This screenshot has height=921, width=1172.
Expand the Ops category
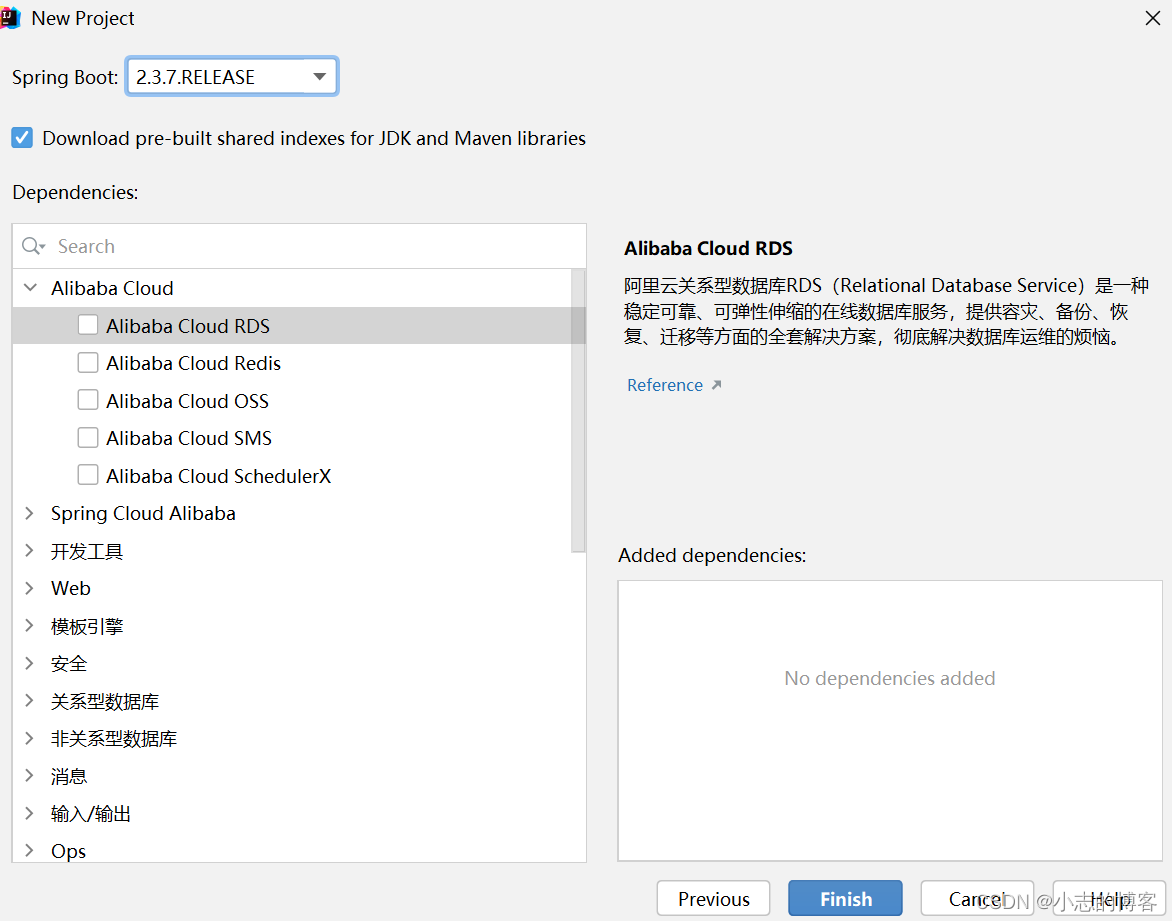(x=30, y=851)
